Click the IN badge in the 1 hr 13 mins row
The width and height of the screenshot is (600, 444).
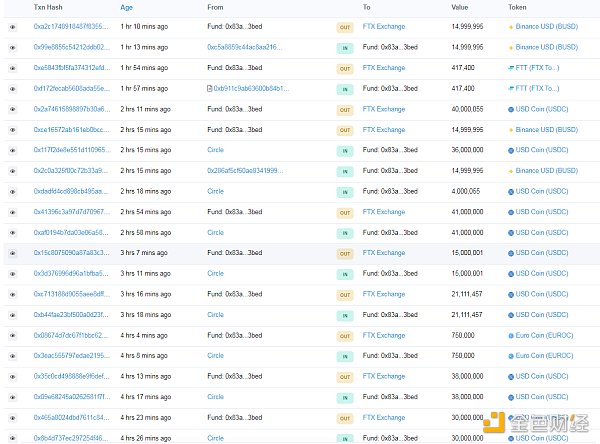(345, 48)
